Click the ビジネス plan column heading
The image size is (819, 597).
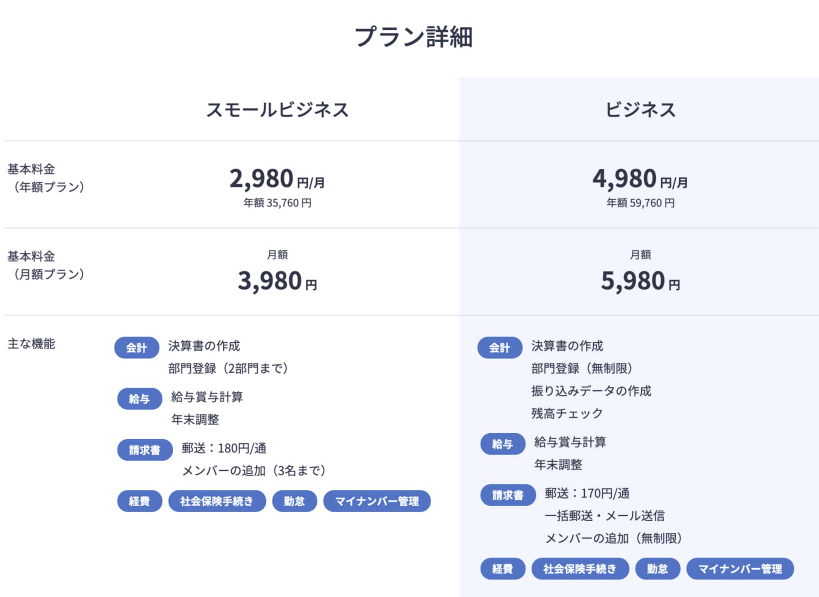[x=640, y=110]
